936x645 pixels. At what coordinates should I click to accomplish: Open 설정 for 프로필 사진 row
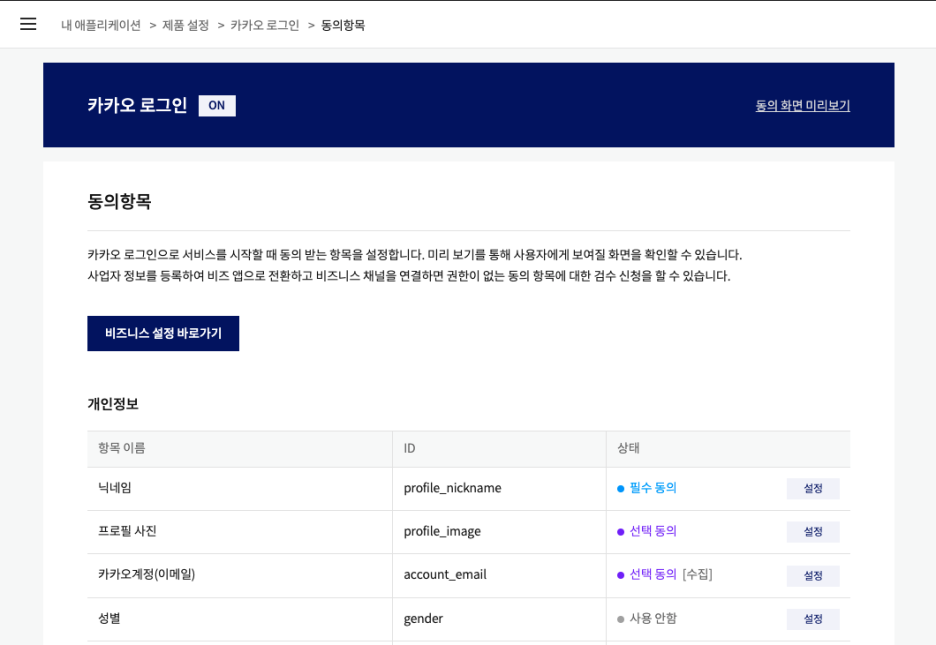tap(813, 532)
